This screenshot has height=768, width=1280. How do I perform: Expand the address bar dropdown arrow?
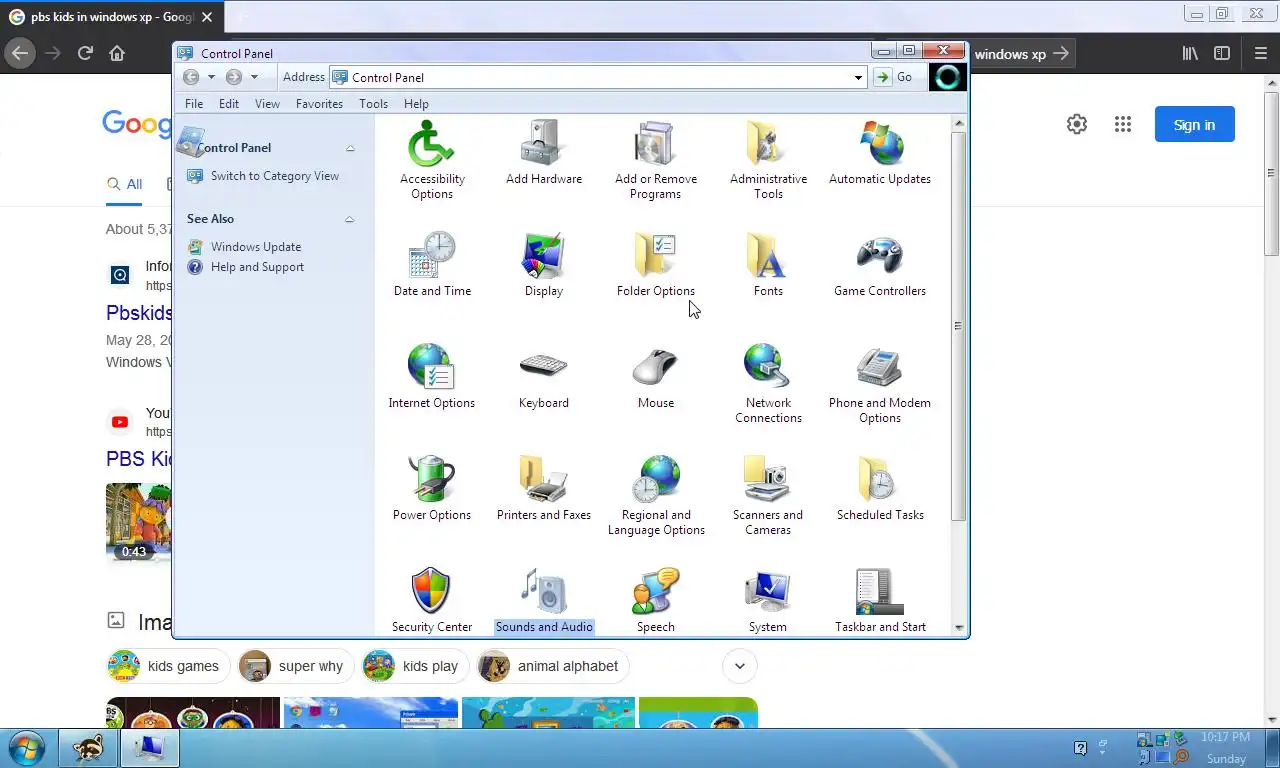(x=858, y=77)
